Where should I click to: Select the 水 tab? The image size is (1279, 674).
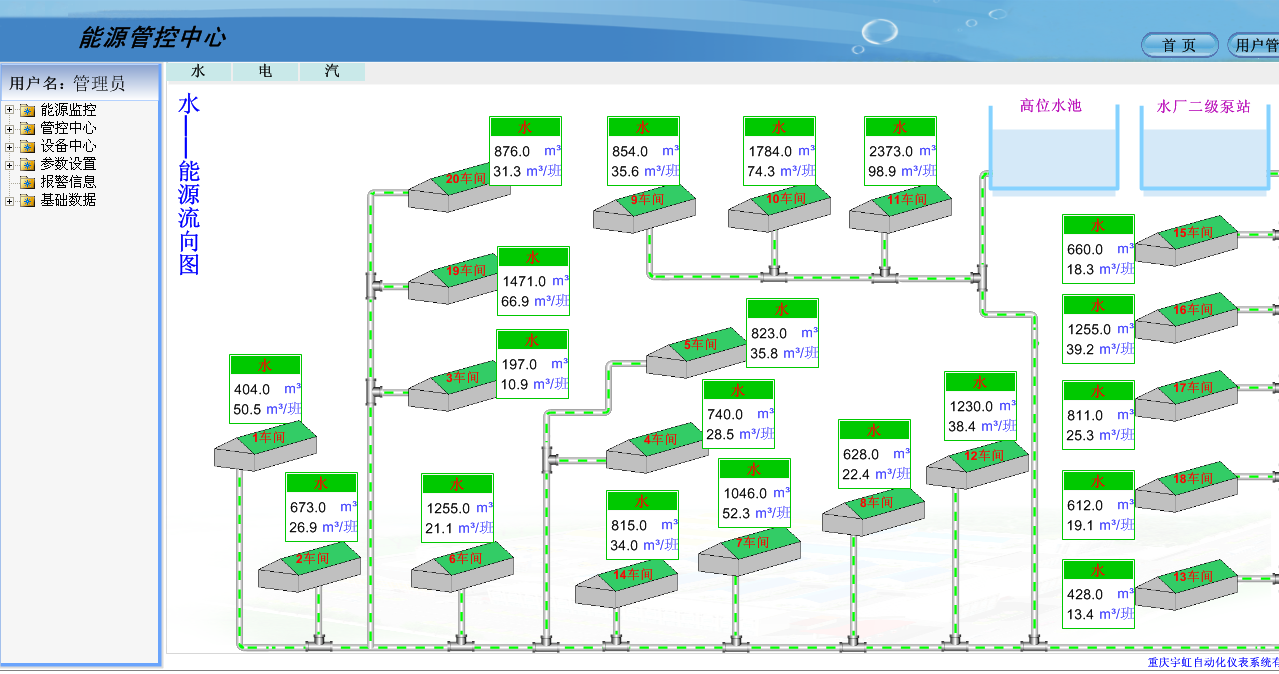tap(198, 71)
